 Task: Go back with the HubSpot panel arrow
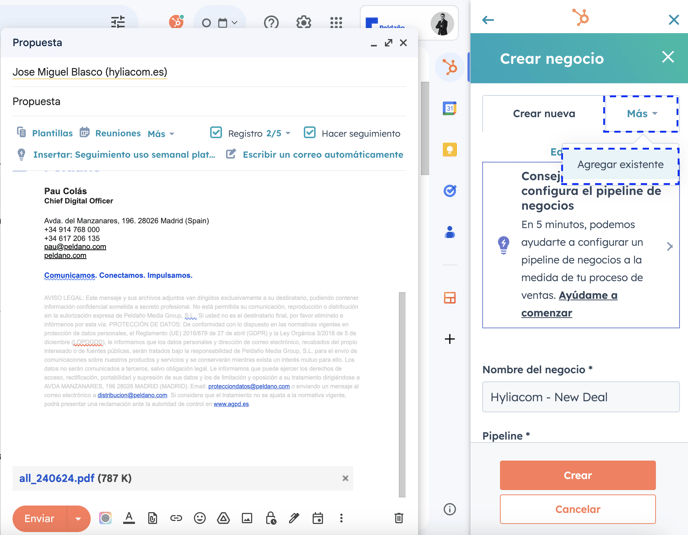tap(488, 20)
